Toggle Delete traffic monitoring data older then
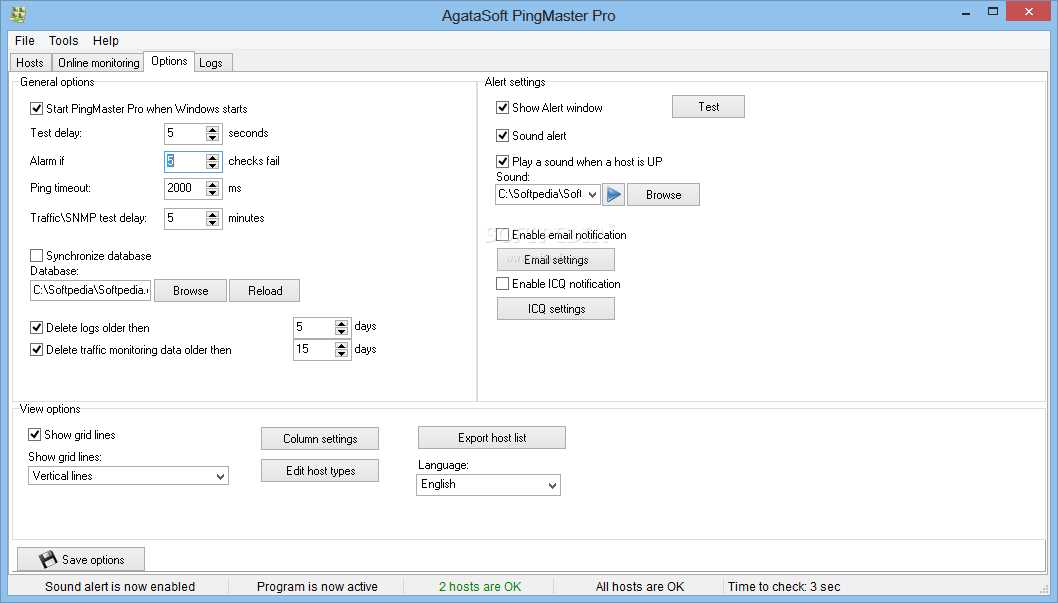The height and width of the screenshot is (603, 1058). coord(36,350)
